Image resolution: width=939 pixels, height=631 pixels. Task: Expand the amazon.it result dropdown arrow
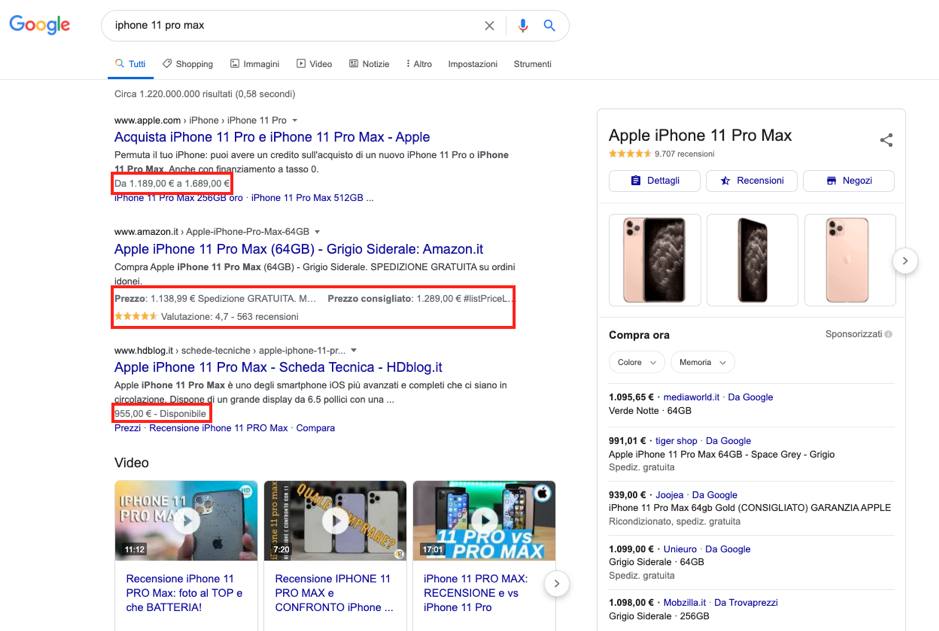click(317, 232)
